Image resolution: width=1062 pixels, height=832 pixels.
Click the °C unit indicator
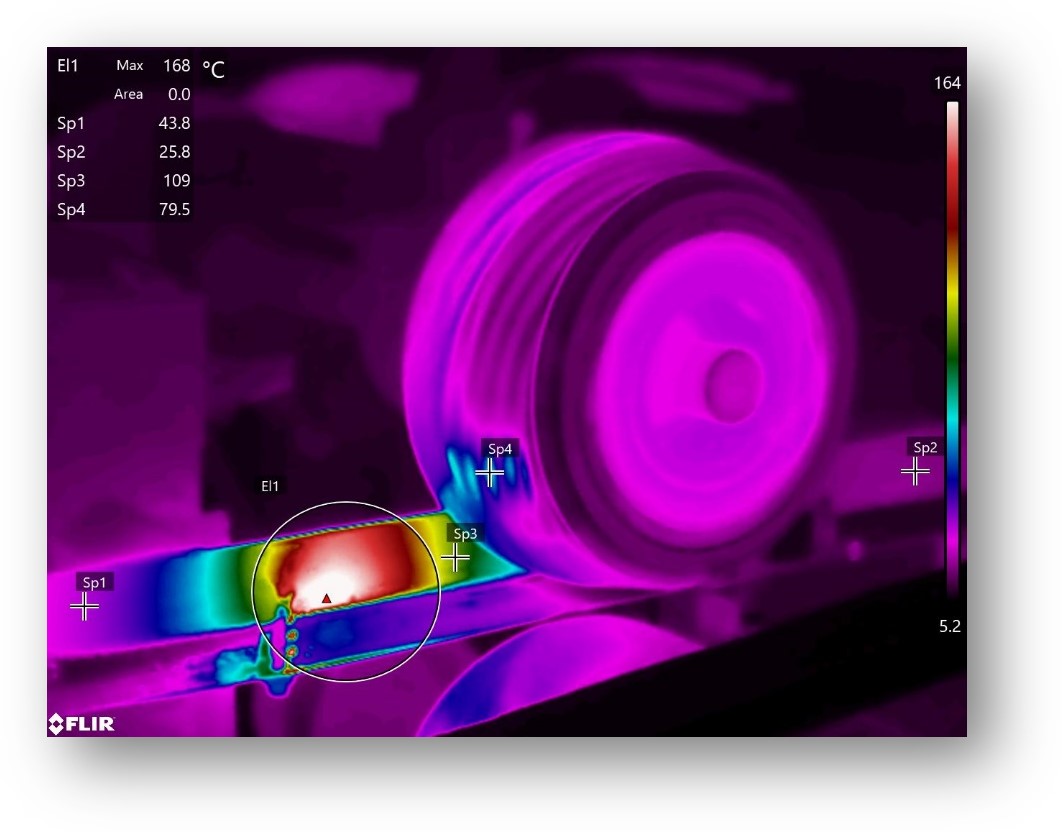tap(213, 69)
